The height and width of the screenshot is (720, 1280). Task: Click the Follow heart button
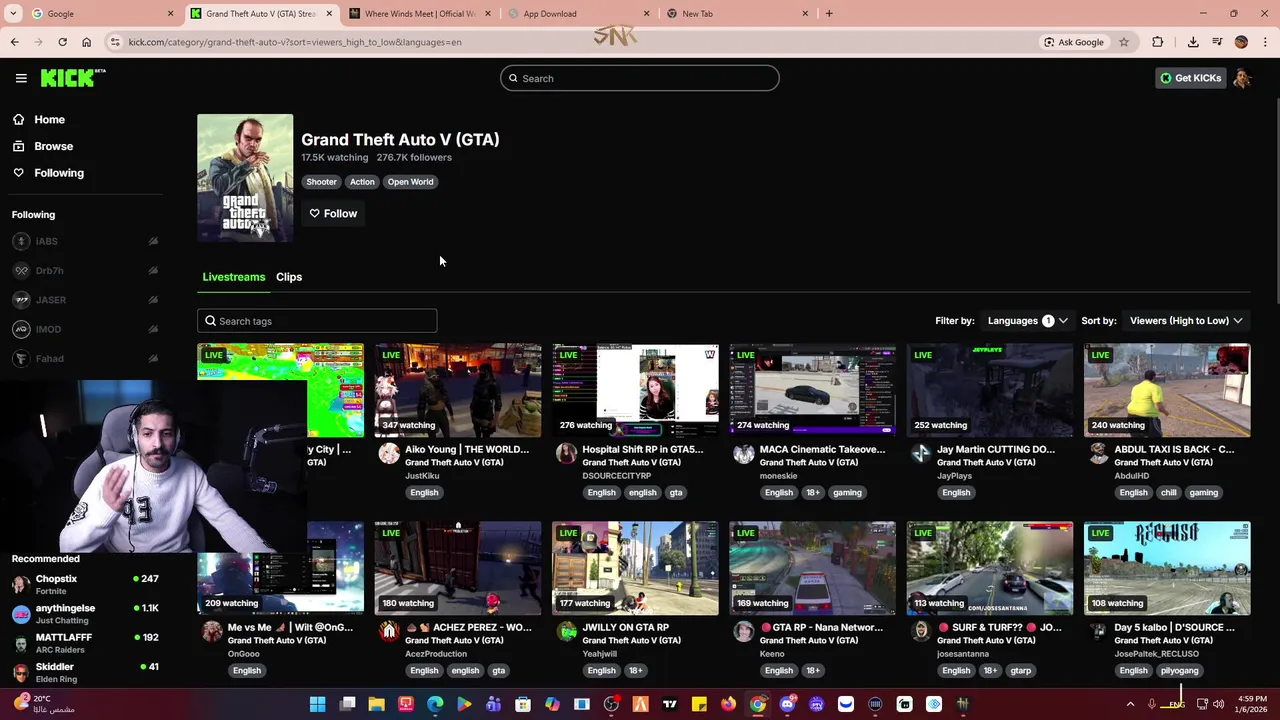point(333,213)
